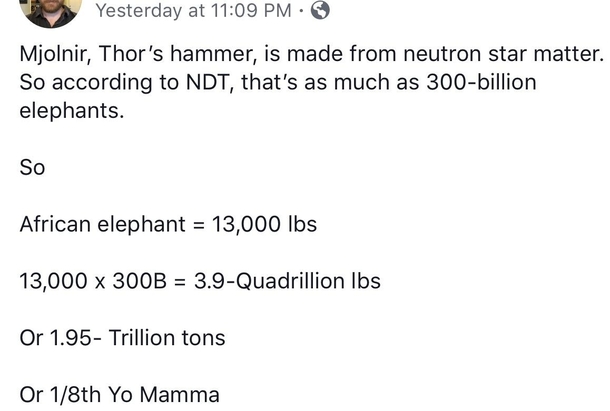Click the 3.9-Quadrillion lbs result
Screen dimensions: 610x411
[x=287, y=281]
